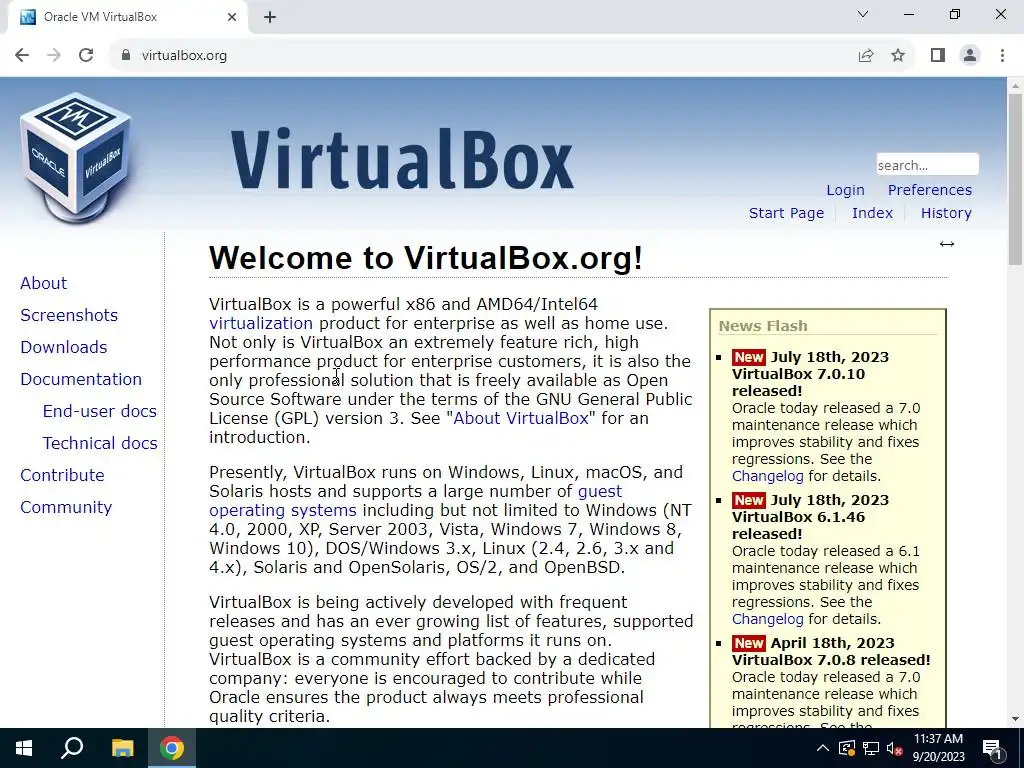Click the VirtualBox cube logo
Screen dimensions: 1024x768
click(x=76, y=157)
